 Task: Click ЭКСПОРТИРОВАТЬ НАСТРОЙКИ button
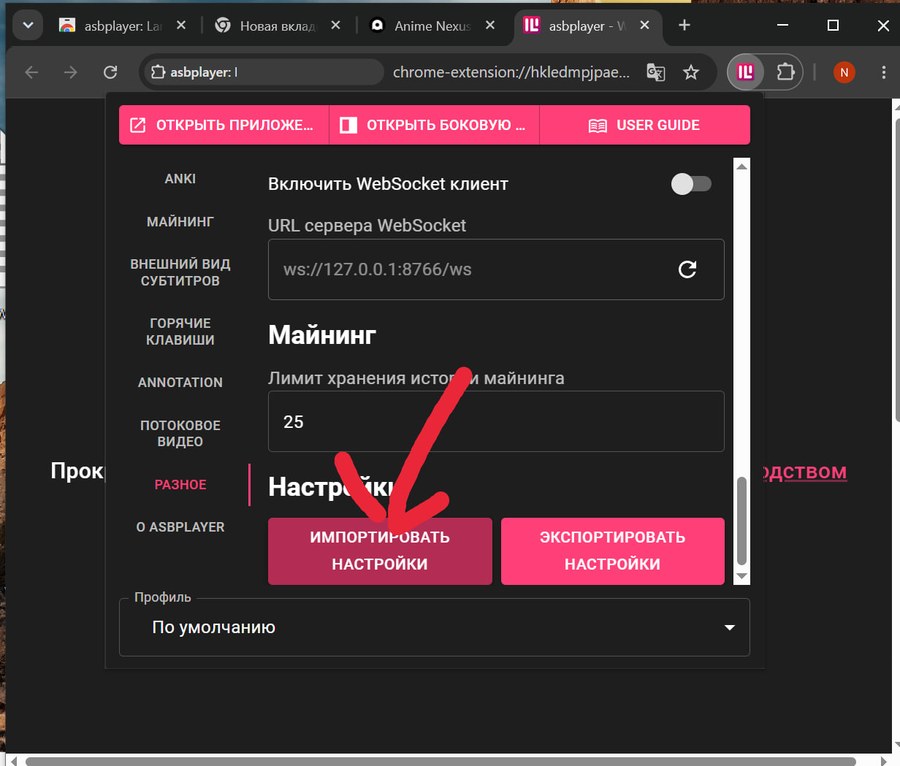[612, 551]
